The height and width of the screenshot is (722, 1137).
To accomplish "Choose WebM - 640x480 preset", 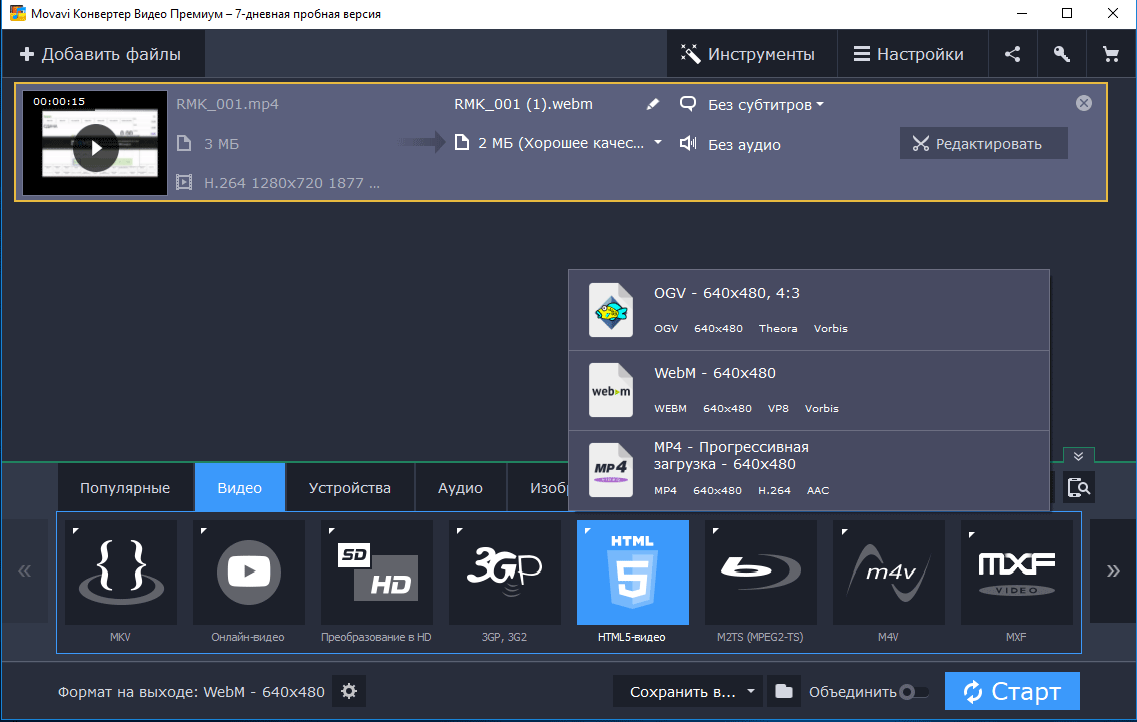I will tap(809, 391).
